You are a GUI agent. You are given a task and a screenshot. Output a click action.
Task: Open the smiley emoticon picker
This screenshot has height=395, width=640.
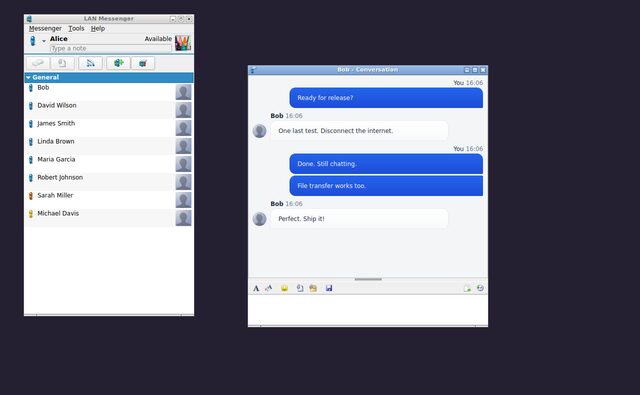pyautogui.click(x=284, y=288)
